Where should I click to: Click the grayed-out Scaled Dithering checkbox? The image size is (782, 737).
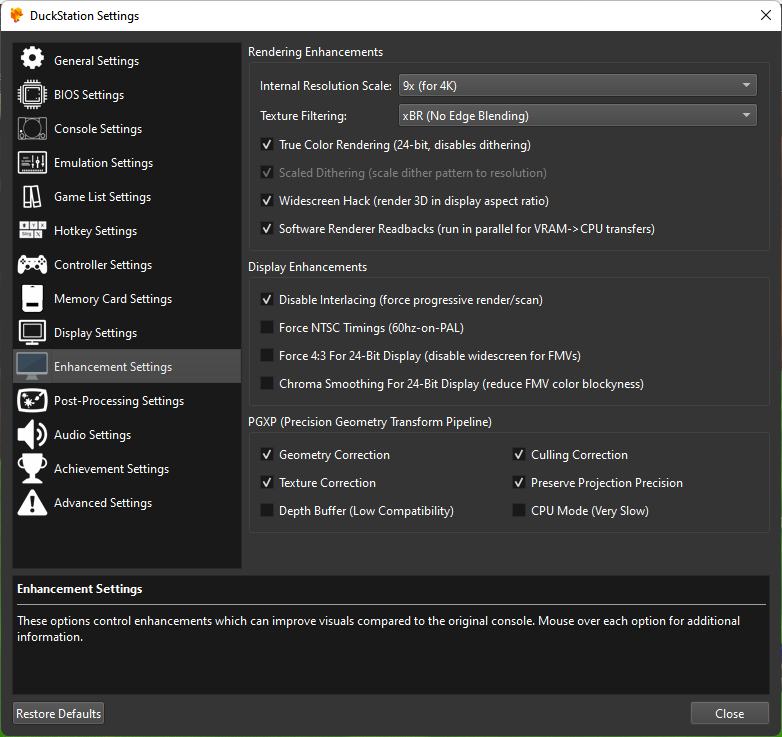pos(267,173)
